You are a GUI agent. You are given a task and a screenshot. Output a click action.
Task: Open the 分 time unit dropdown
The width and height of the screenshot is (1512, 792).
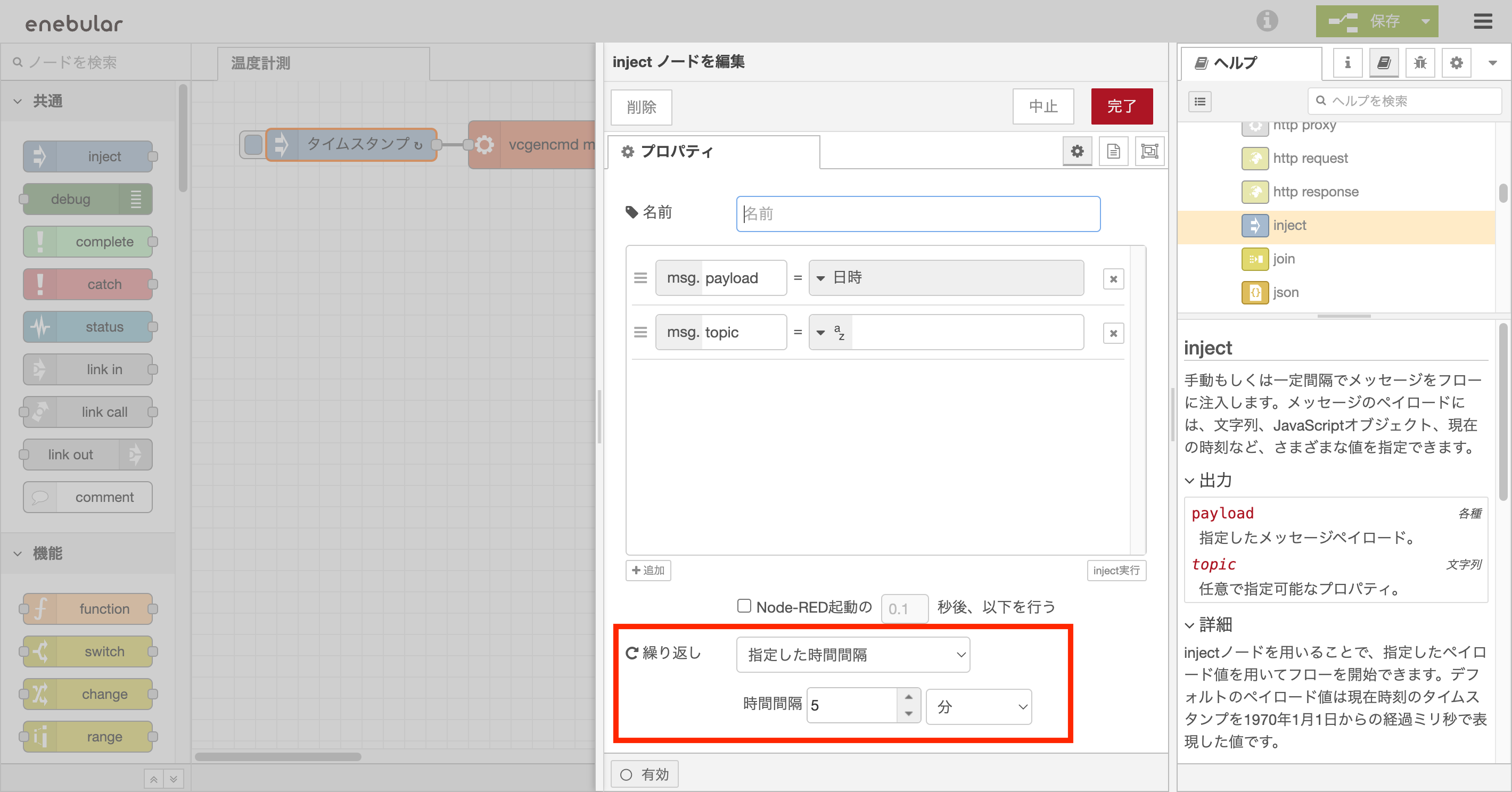point(979,706)
